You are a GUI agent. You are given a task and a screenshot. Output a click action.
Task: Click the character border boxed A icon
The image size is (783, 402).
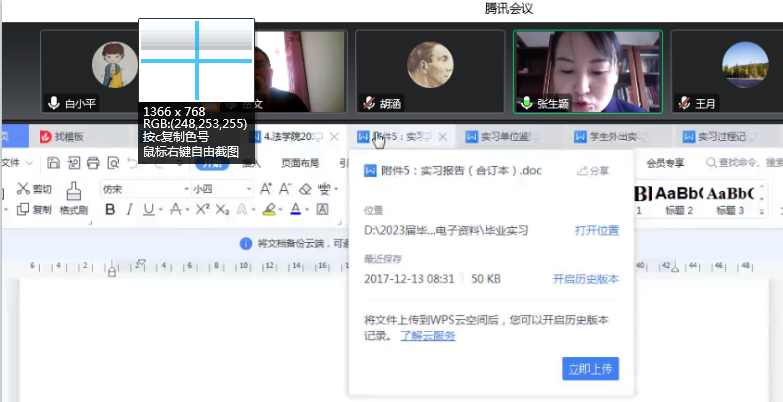323,210
